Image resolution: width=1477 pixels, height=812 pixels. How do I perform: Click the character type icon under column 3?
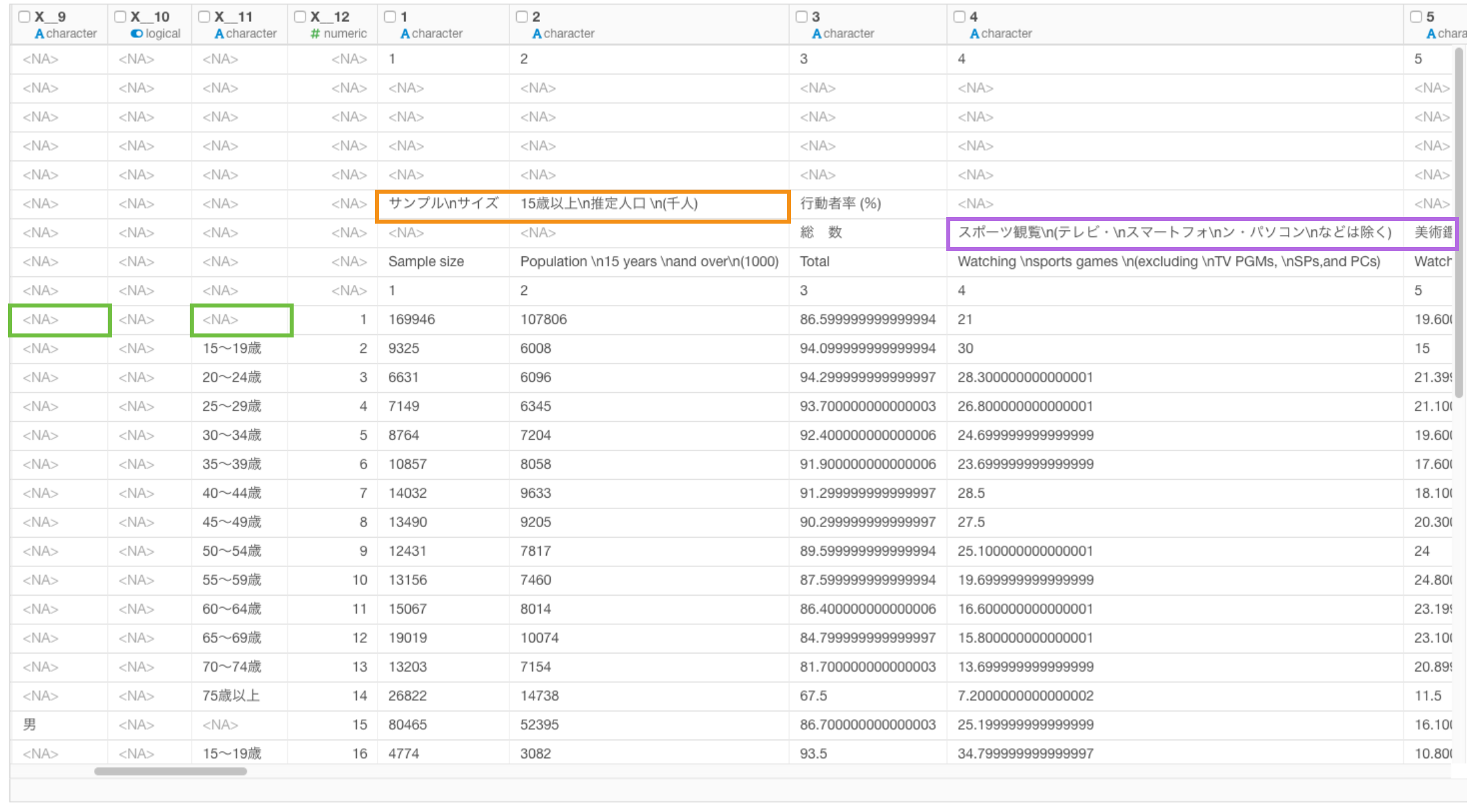(816, 33)
